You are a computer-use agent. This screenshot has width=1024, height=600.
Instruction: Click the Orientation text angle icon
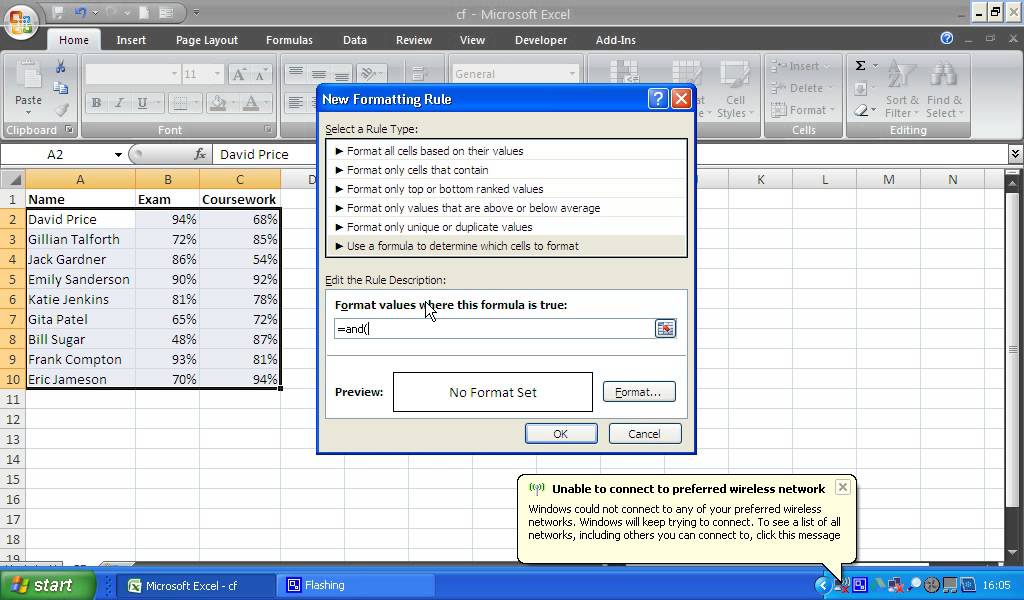click(368, 74)
